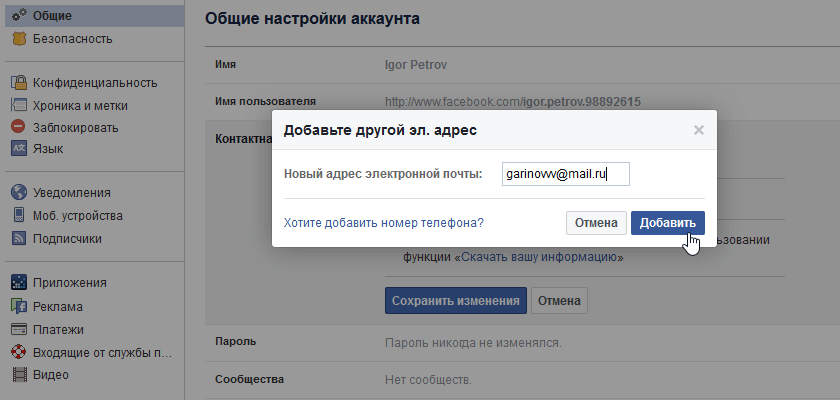Click the Сообщества settings row

click(x=522, y=380)
